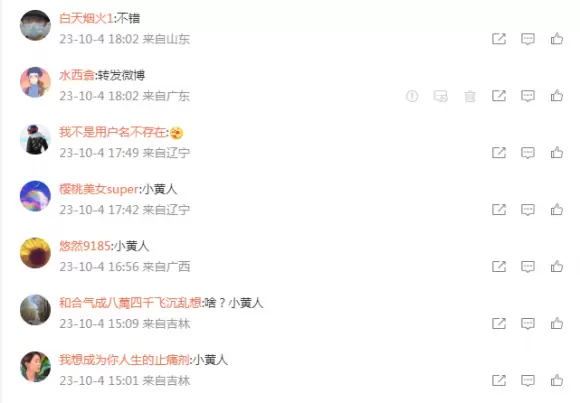
Task: Open 白天烟火1's profile via username link
Action: [86, 18]
